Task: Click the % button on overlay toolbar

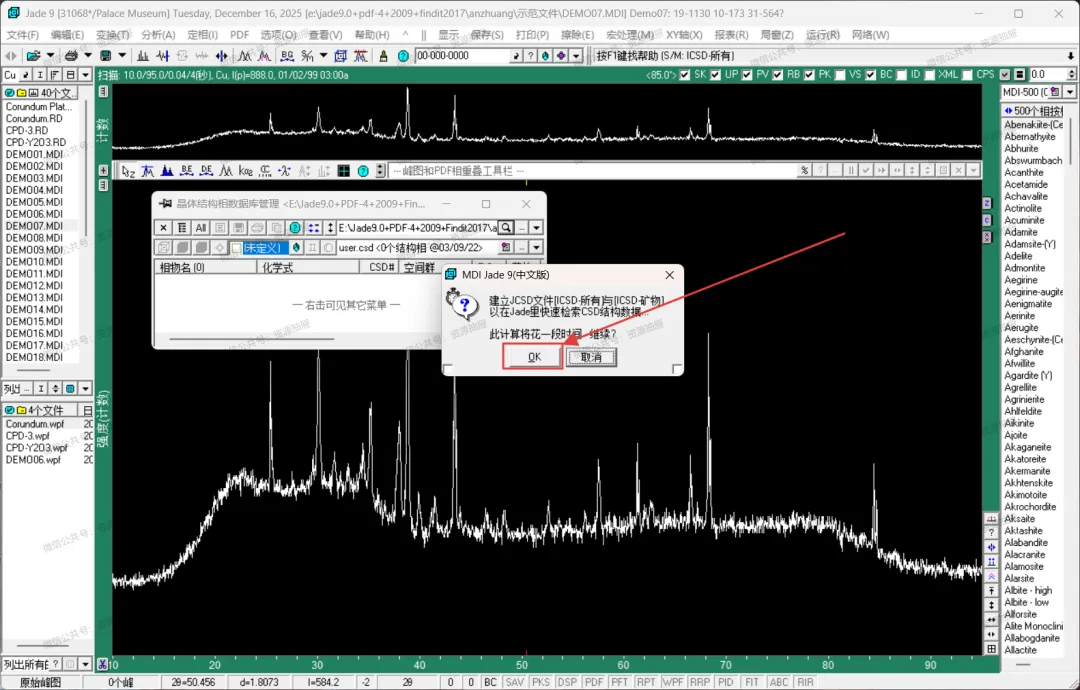Action: pos(804,171)
